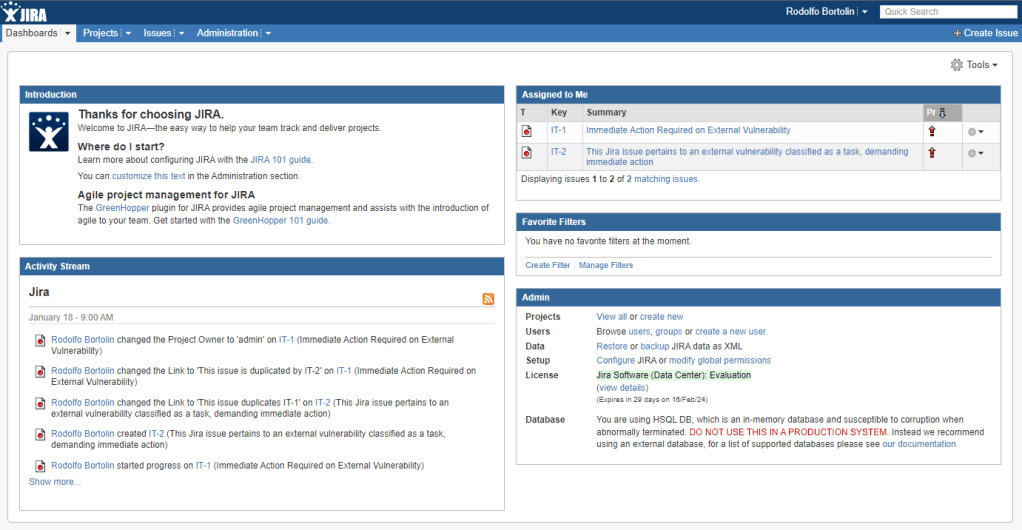Click the create a new user link

tap(731, 331)
